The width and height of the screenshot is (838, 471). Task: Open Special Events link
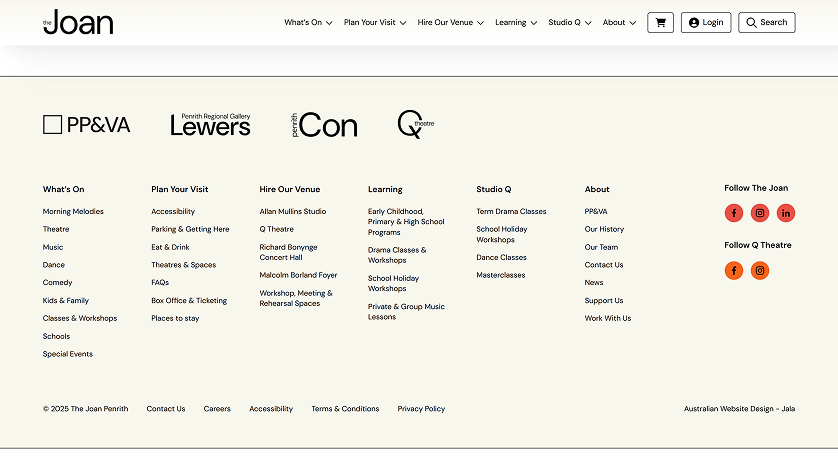tap(68, 354)
